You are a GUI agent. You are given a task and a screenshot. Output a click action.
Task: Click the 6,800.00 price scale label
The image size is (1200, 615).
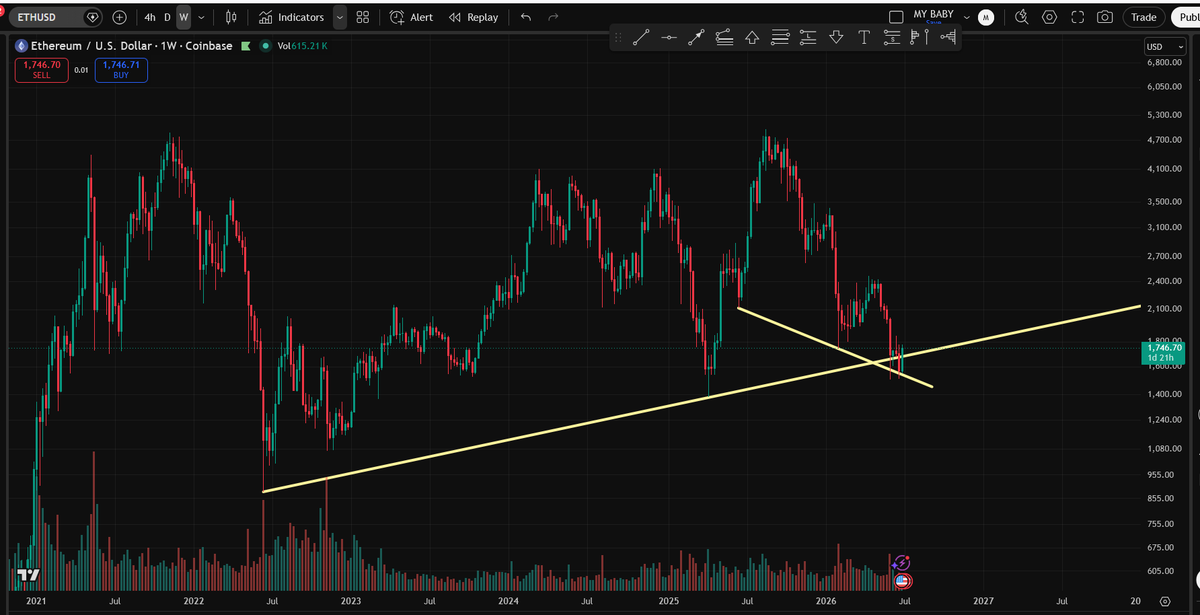pos(1163,62)
